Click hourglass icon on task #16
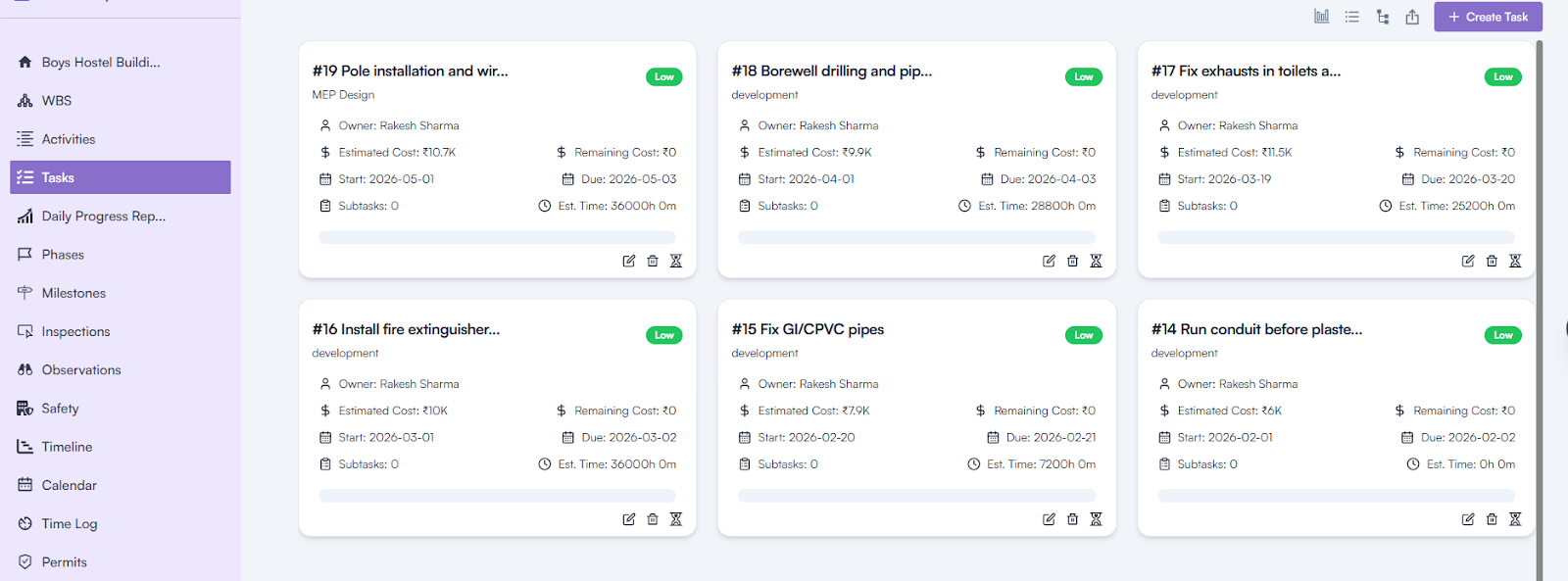The image size is (1568, 581). [676, 519]
